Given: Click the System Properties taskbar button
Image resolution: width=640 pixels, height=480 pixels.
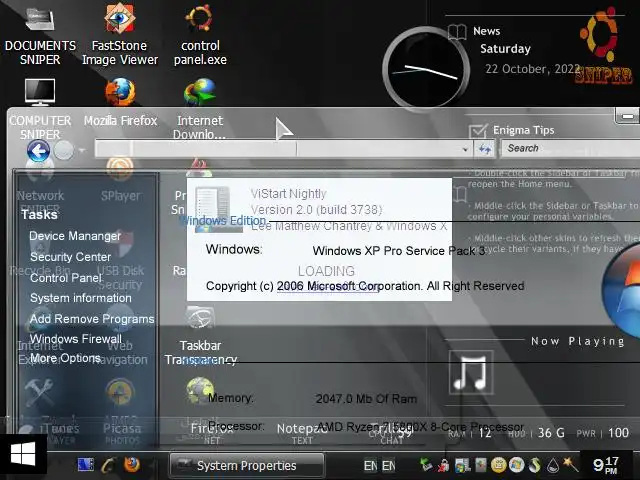Looking at the screenshot, I should pyautogui.click(x=247, y=465).
